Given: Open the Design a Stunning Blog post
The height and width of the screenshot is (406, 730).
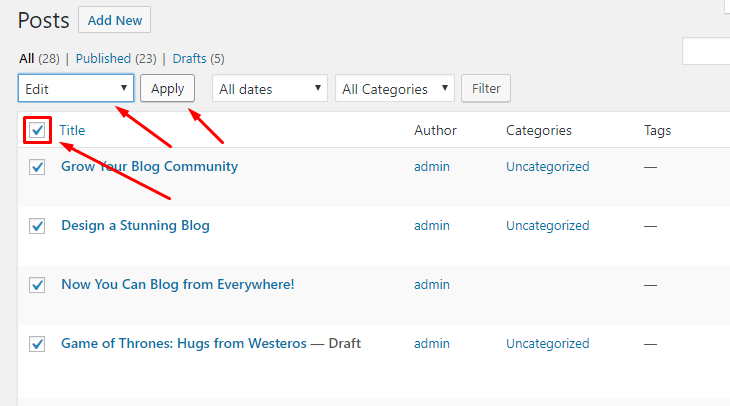Looking at the screenshot, I should (x=135, y=226).
